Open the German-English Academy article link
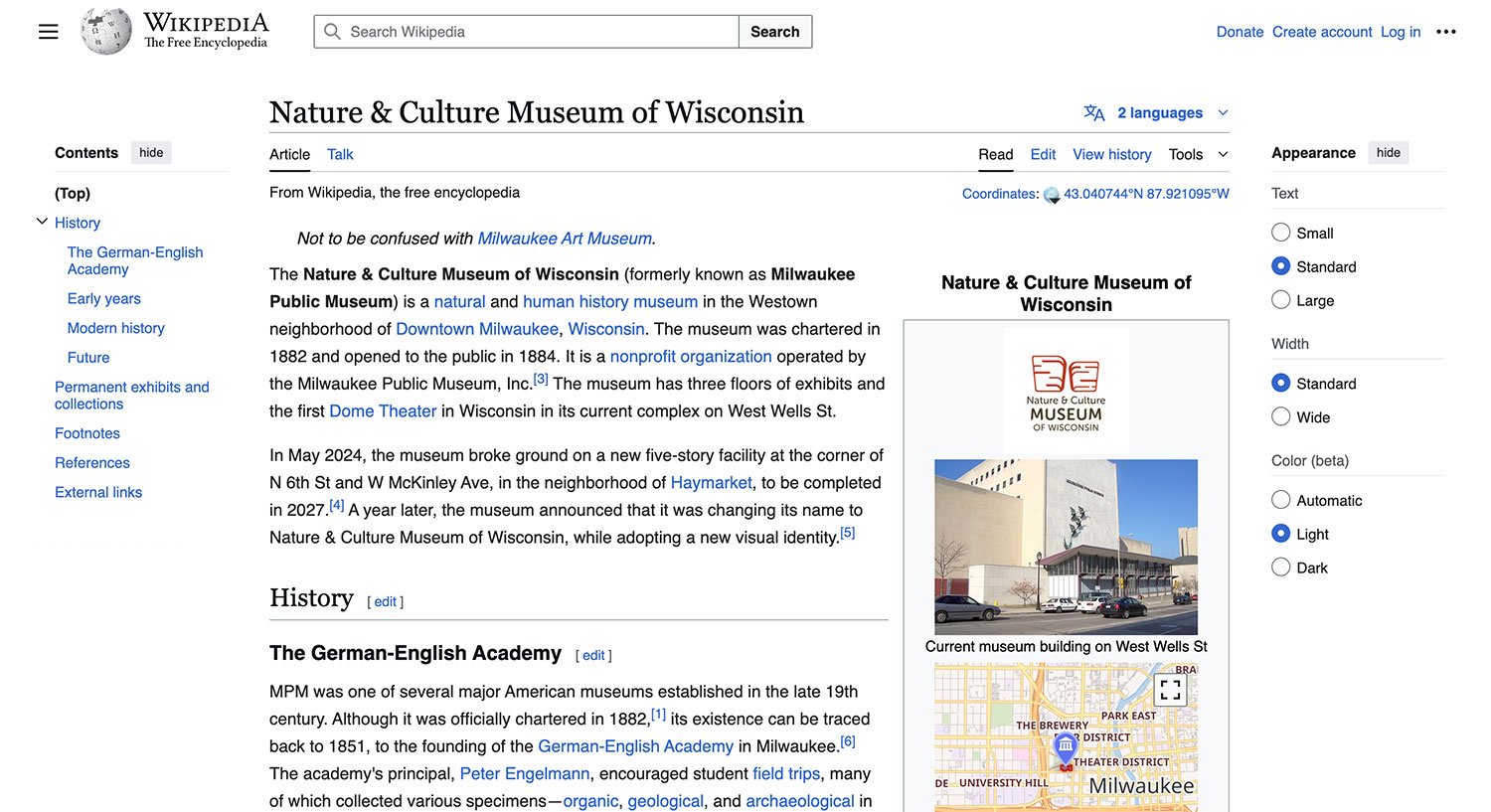This screenshot has height=812, width=1491. (x=635, y=745)
